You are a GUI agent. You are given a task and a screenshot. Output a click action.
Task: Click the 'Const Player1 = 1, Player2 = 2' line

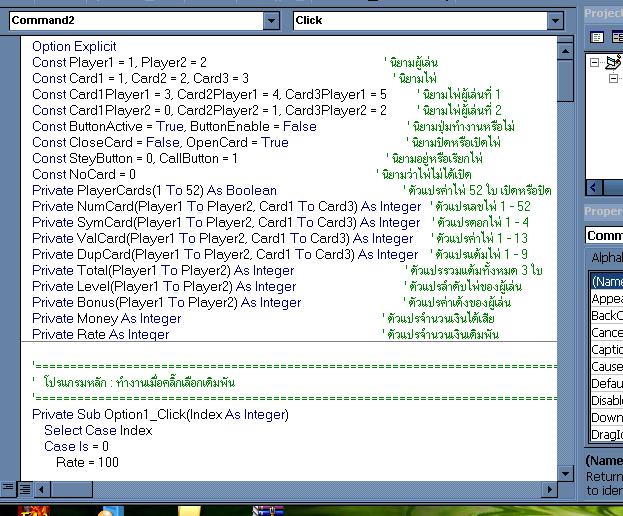pyautogui.click(x=119, y=62)
